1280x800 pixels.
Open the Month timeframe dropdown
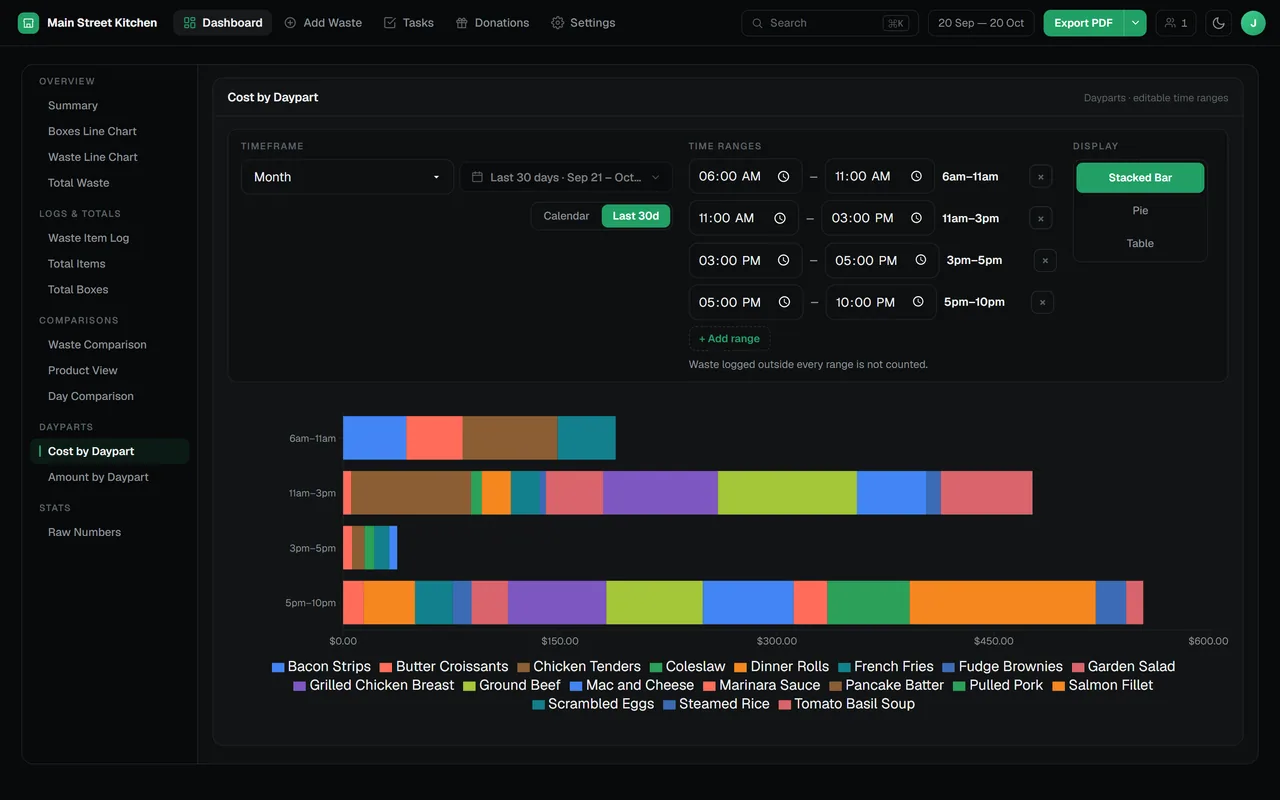tap(347, 177)
